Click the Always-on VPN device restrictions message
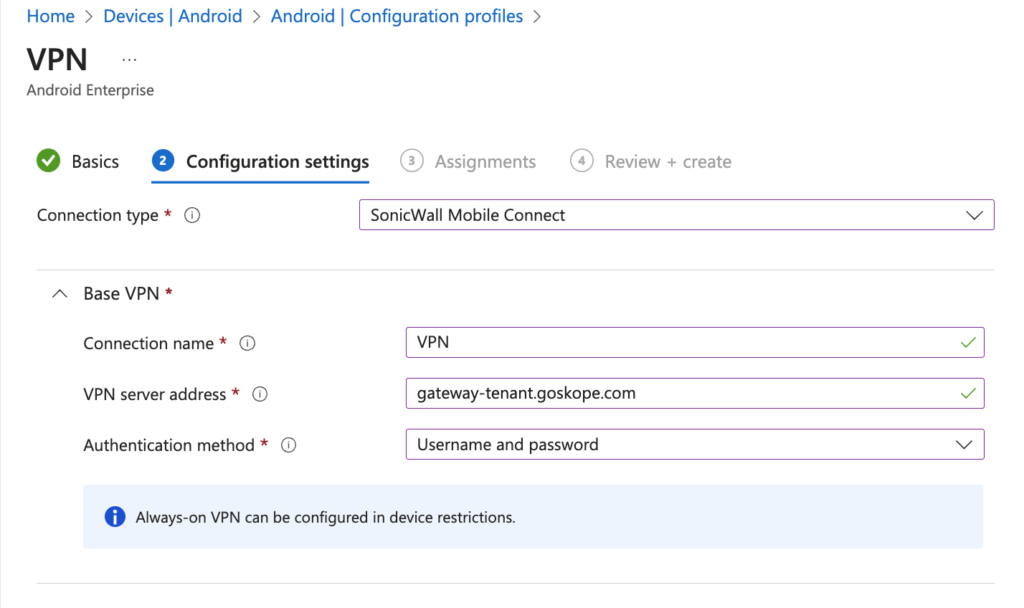1024x608 pixels. pyautogui.click(x=325, y=517)
